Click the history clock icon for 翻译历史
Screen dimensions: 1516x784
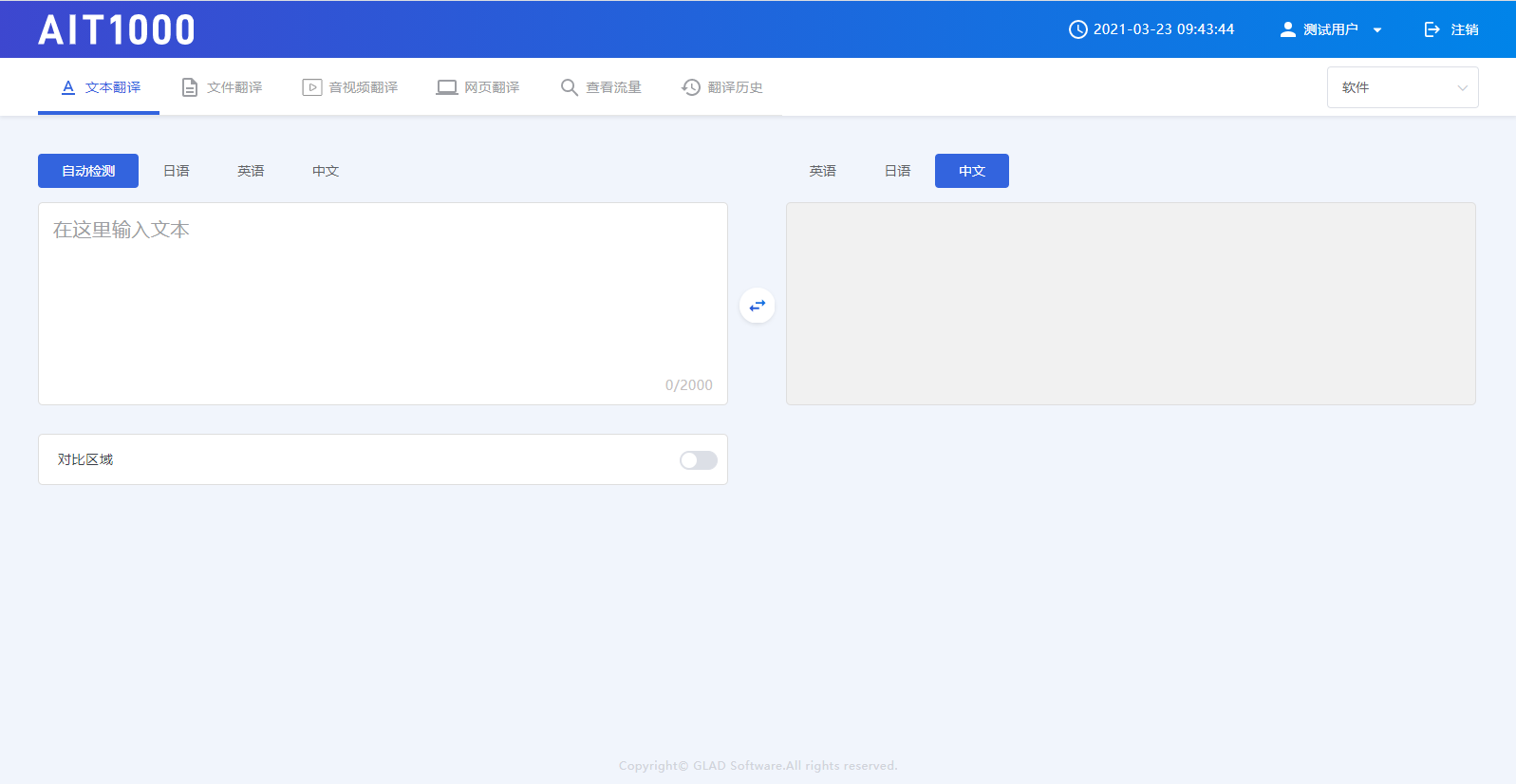point(691,87)
